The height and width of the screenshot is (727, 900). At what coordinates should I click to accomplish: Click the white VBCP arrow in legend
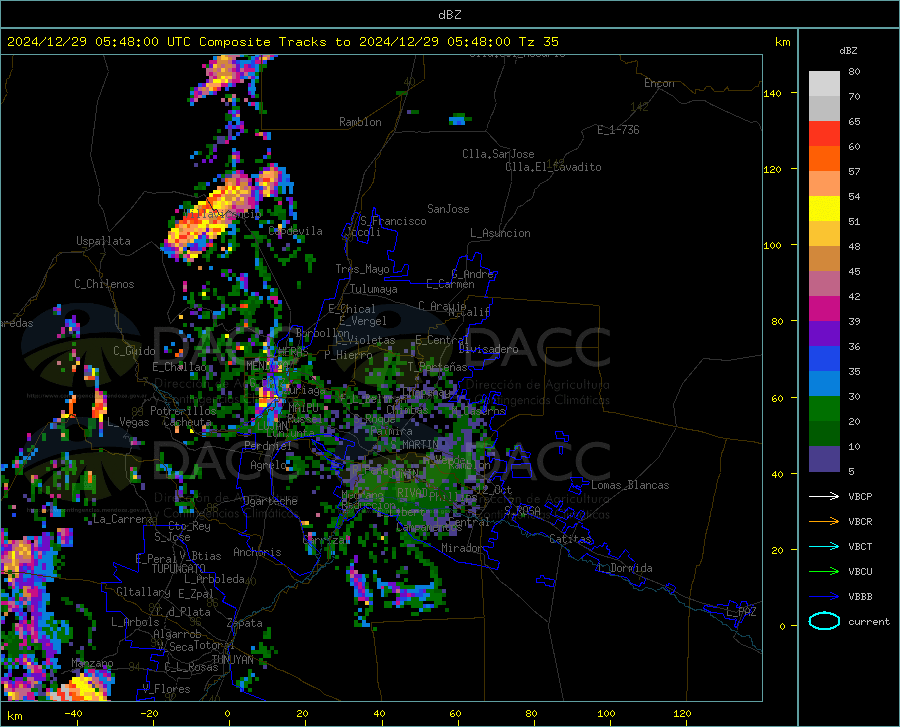click(824, 496)
